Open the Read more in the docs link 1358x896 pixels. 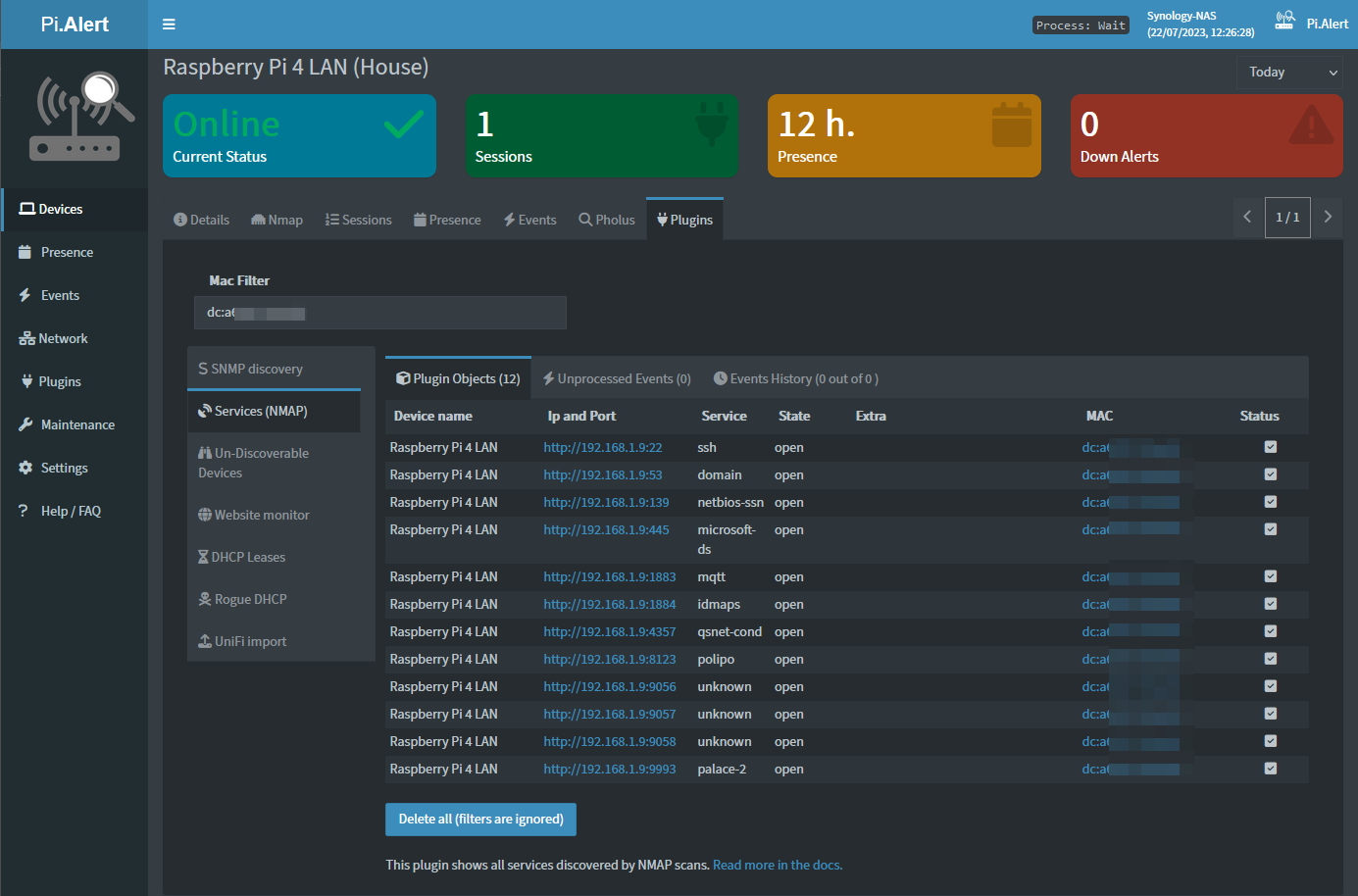pyautogui.click(x=777, y=865)
